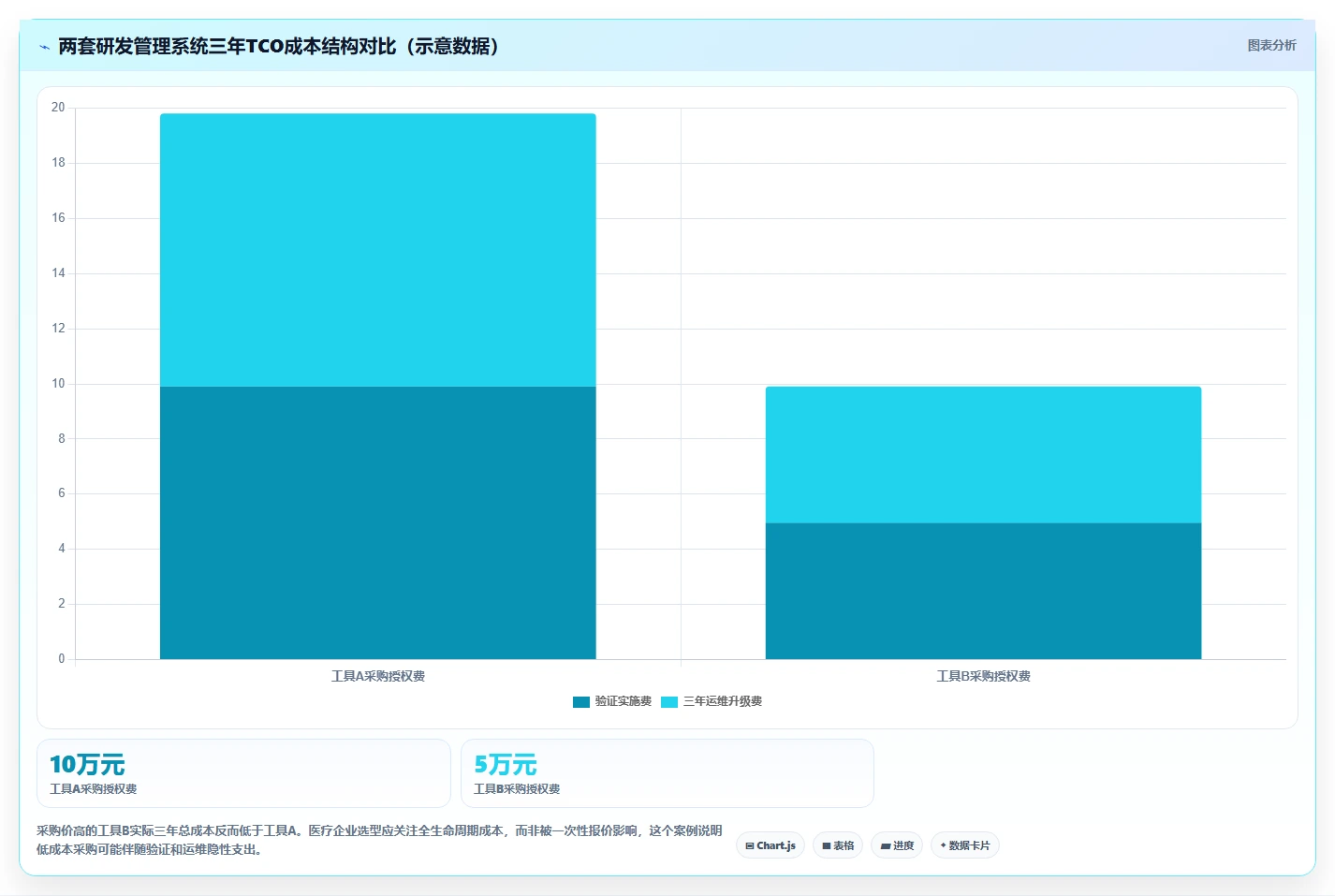Select the 进度 tag chip
This screenshot has width=1335, height=896.
897,845
